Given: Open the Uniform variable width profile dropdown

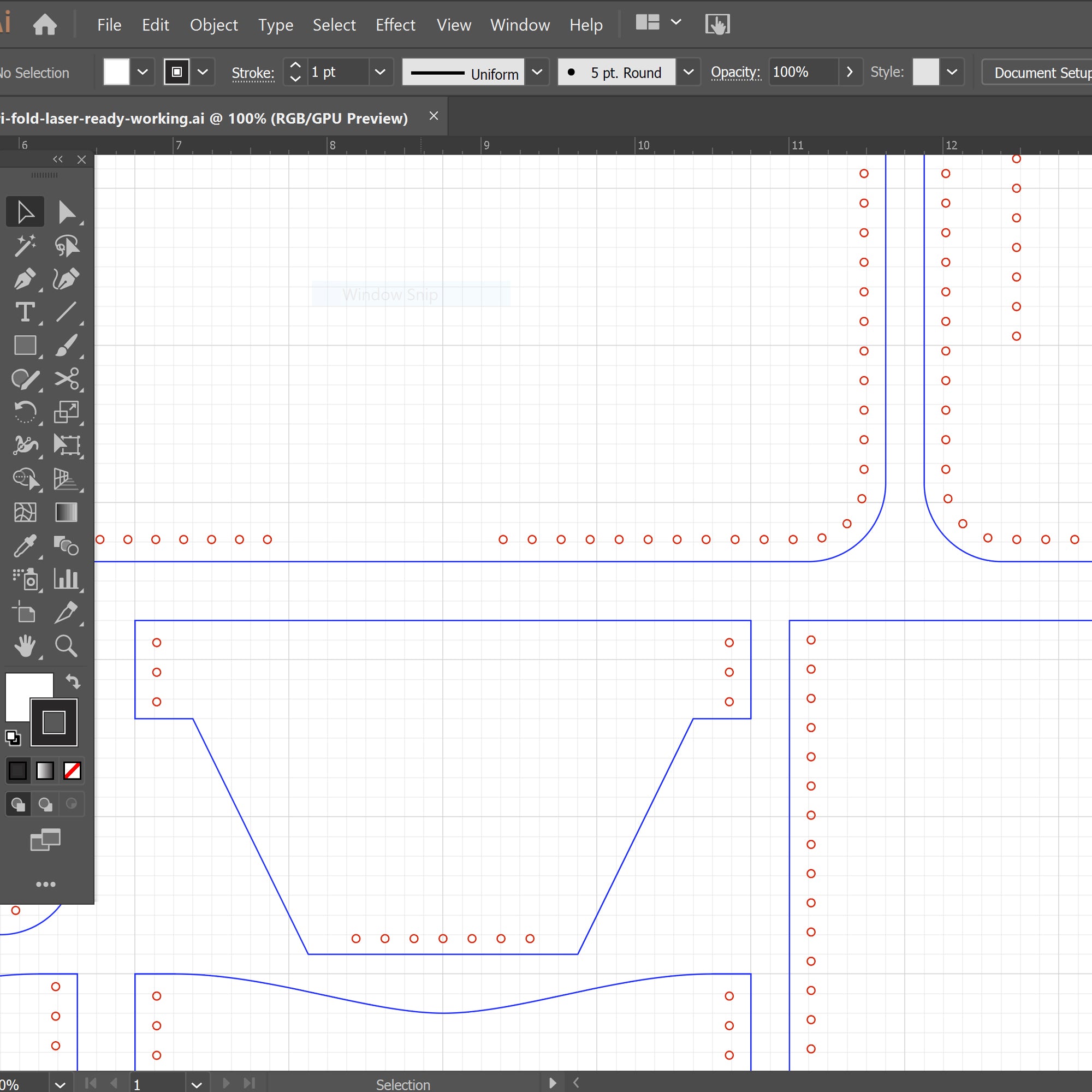Looking at the screenshot, I should click(537, 73).
